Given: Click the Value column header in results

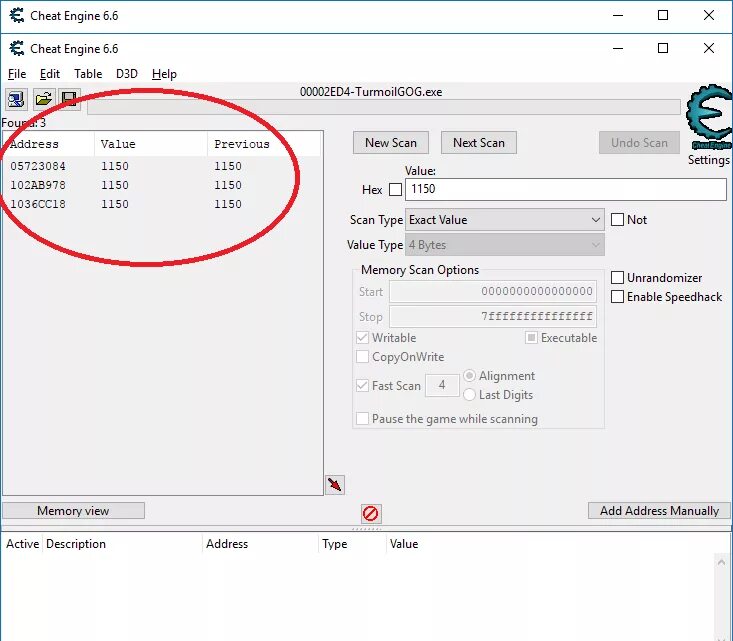Looking at the screenshot, I should click(x=151, y=144).
